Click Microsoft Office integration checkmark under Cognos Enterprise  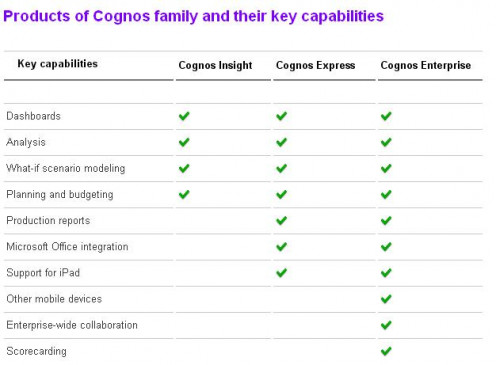(386, 247)
